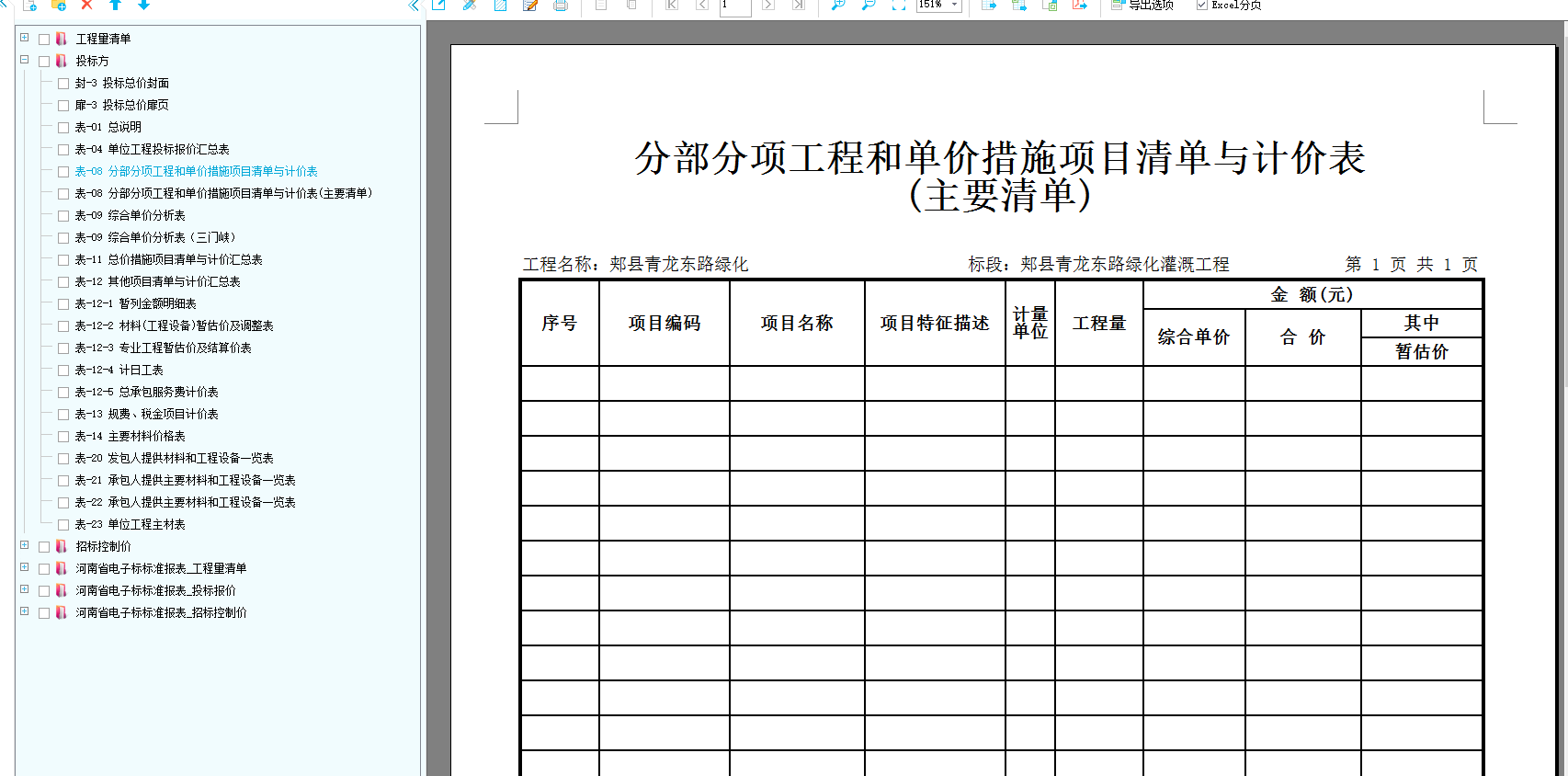Viewport: 1568px width, 776px height.
Task: Select 表-09 综合单价分析表（三门峡）
Action: 155,238
